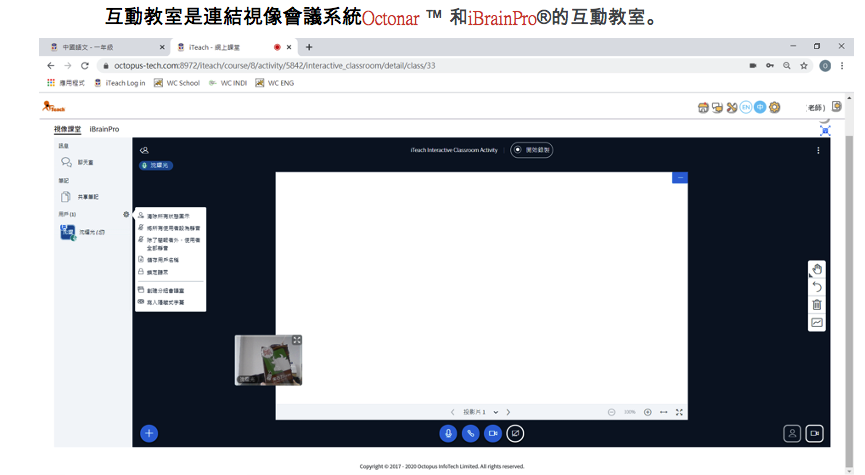This screenshot has height=475, width=865.
Task: Open the 聊天室 public chat
Action: (77, 162)
